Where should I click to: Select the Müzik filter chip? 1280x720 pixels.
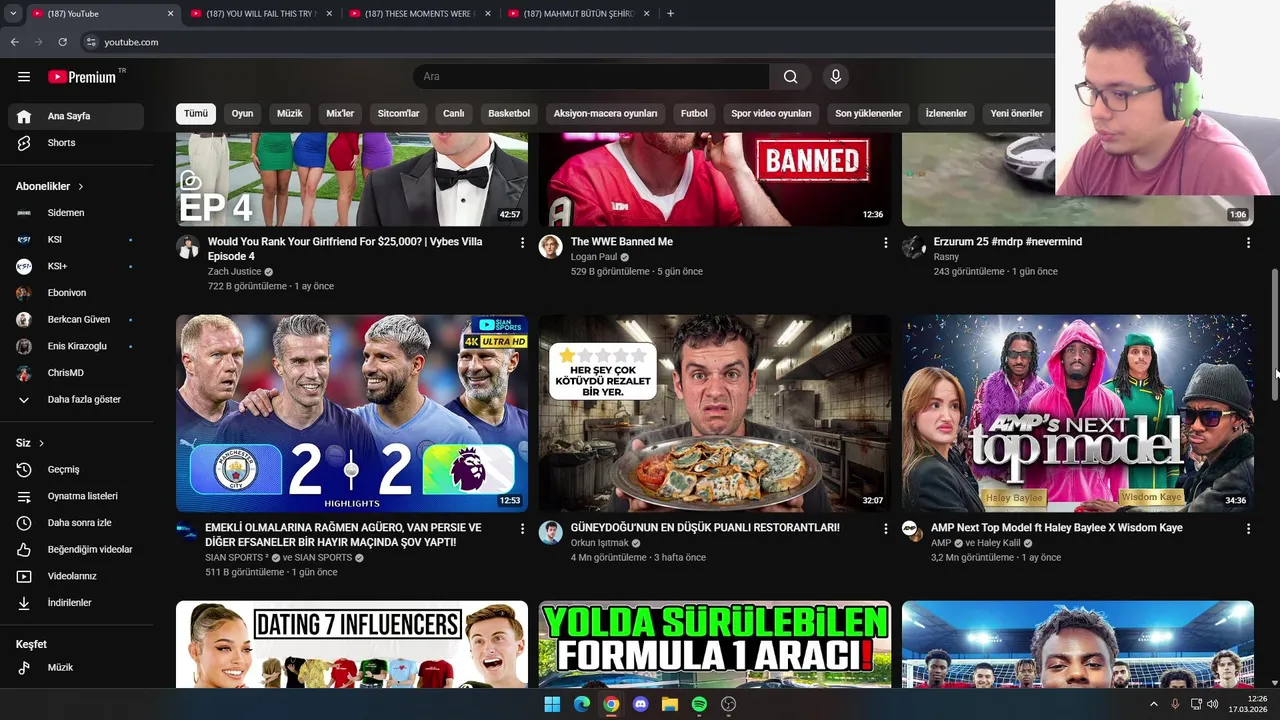290,114
